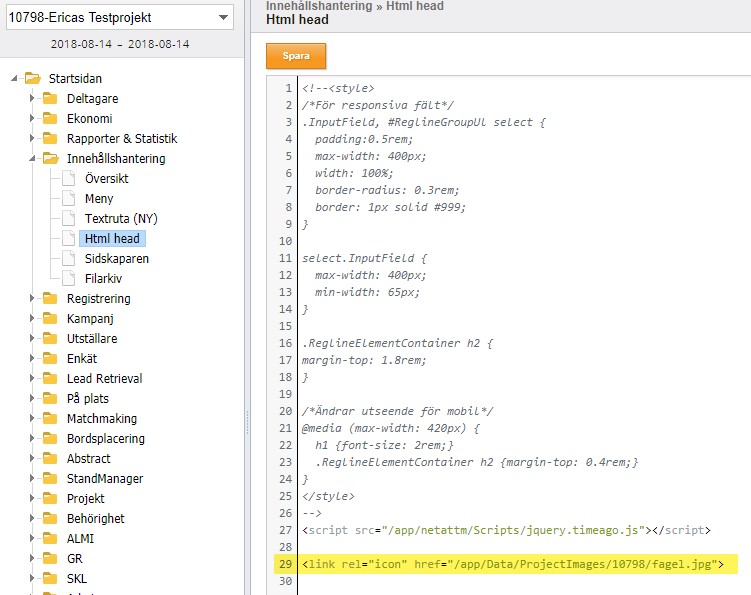Select the StandManager tree label

(105, 479)
